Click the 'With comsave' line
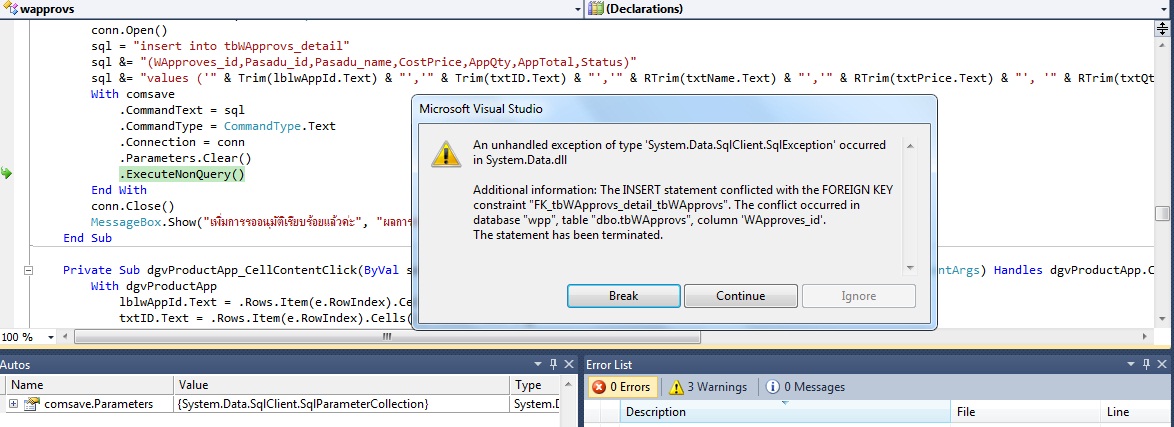Viewport: 1174px width, 427px height. pyautogui.click(x=133, y=94)
